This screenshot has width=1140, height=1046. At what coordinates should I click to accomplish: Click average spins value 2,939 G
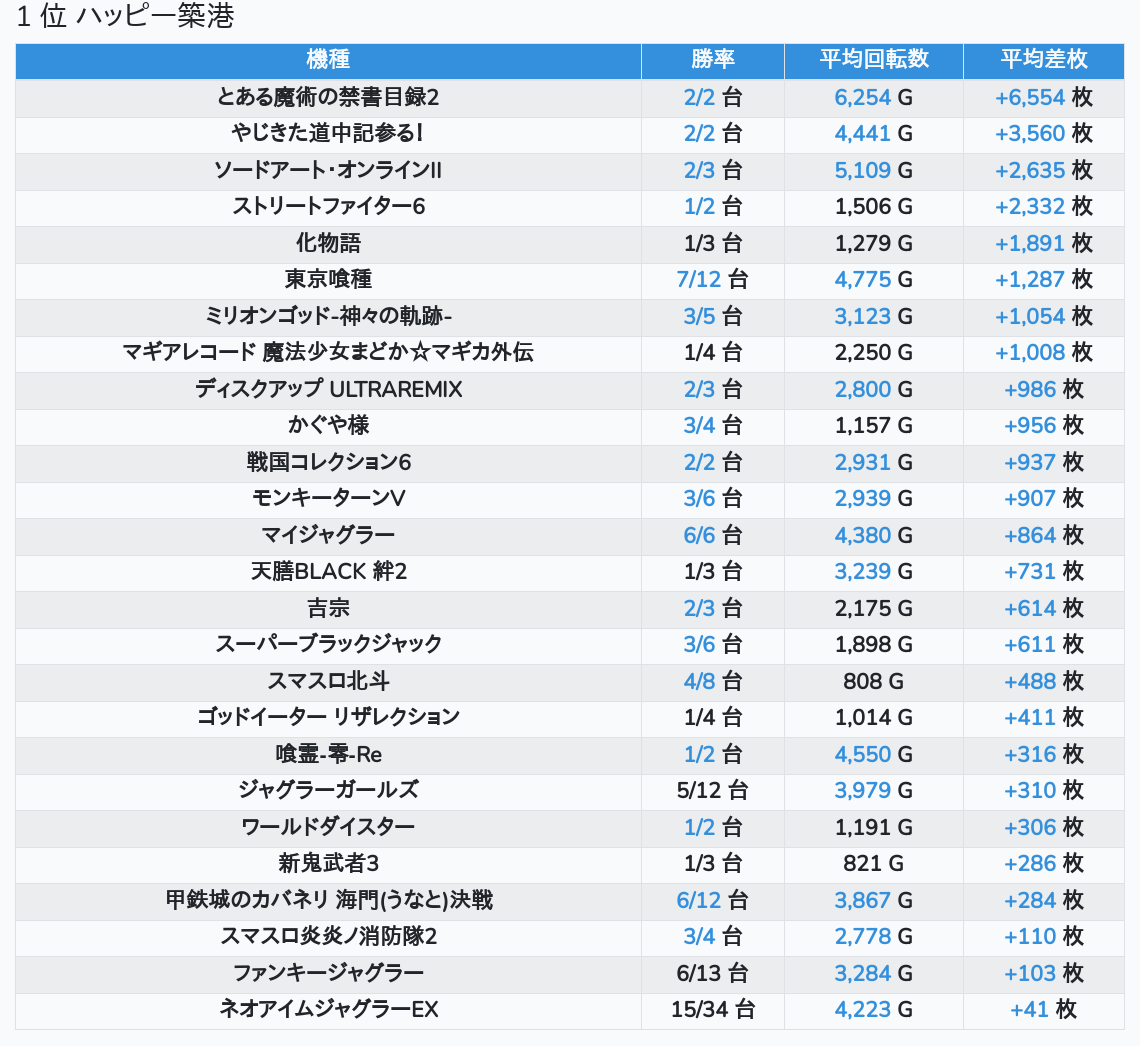(x=874, y=499)
